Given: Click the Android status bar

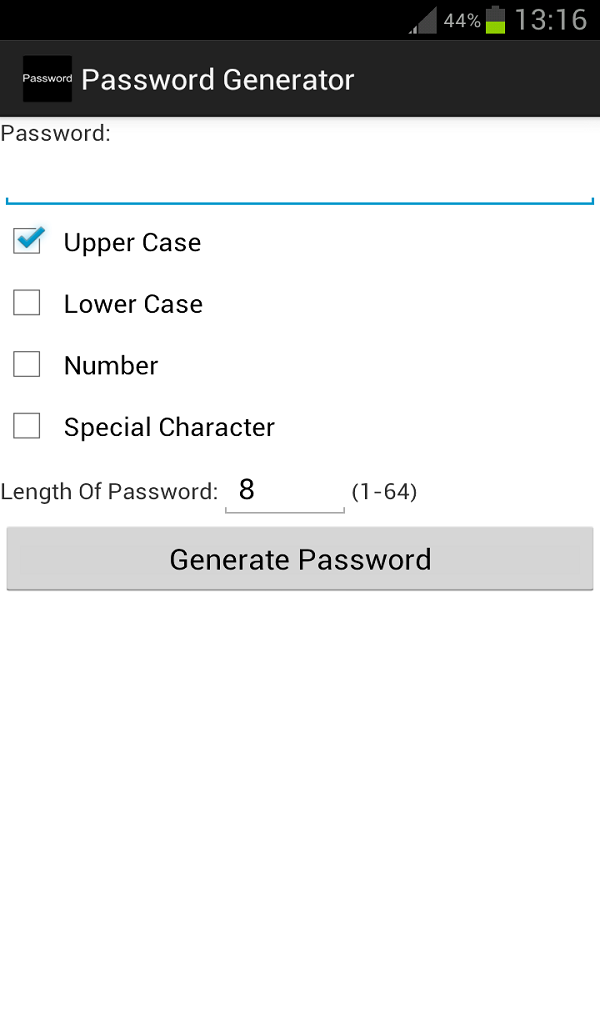Looking at the screenshot, I should click(x=300, y=19).
